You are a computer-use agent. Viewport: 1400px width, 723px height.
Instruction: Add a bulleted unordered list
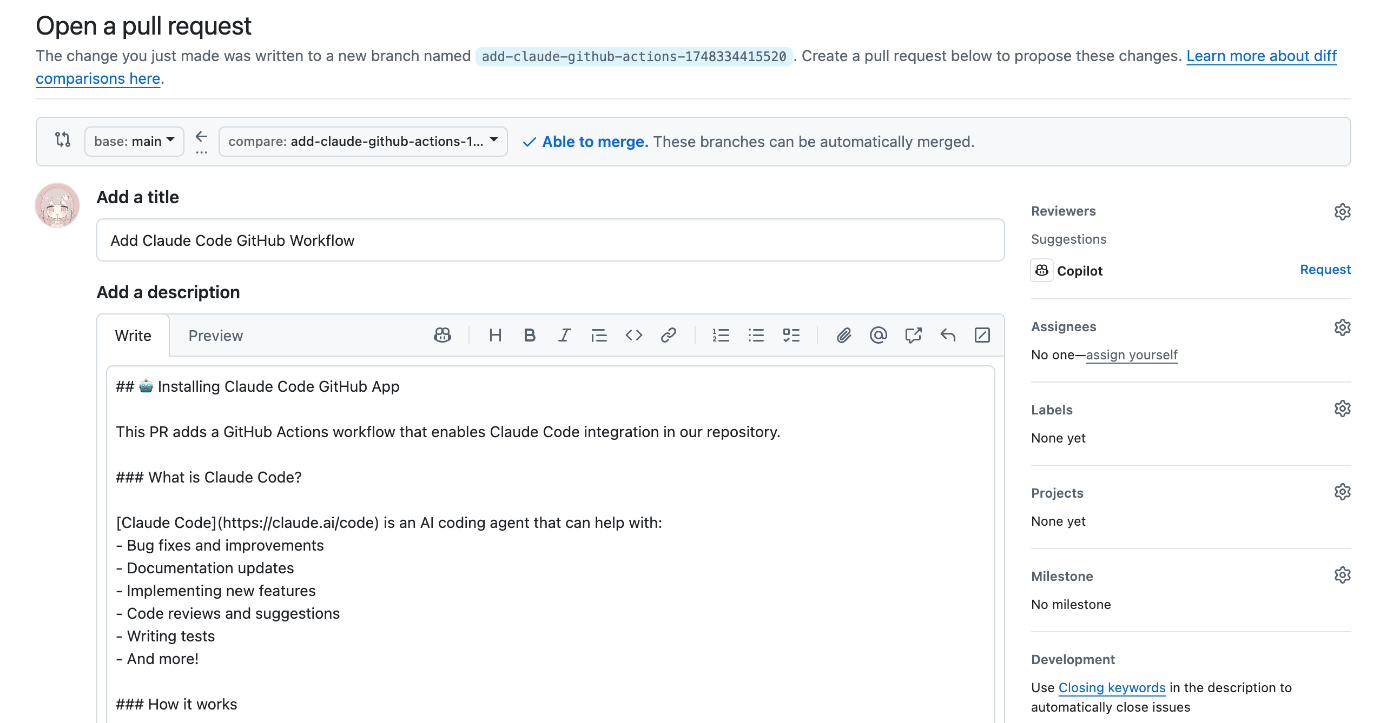[756, 336]
